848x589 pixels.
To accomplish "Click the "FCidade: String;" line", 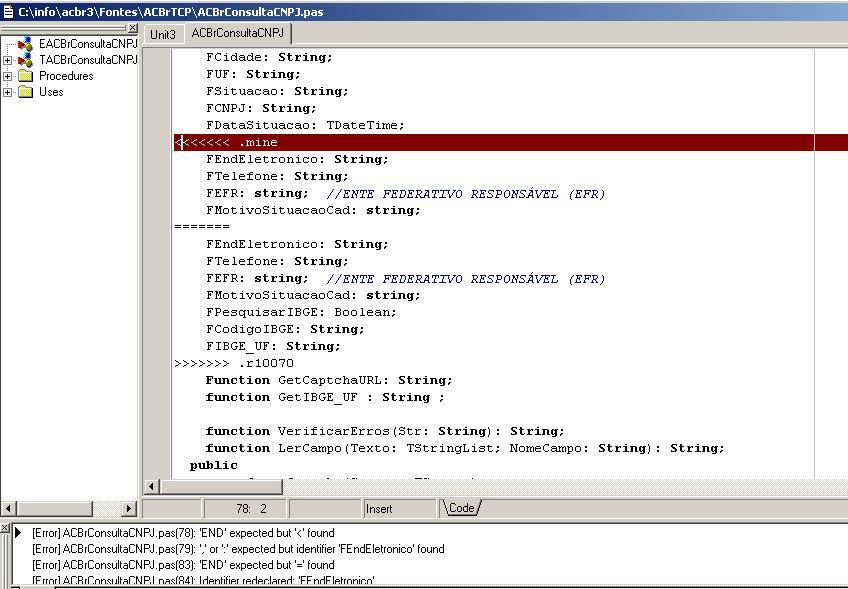I will 269,57.
